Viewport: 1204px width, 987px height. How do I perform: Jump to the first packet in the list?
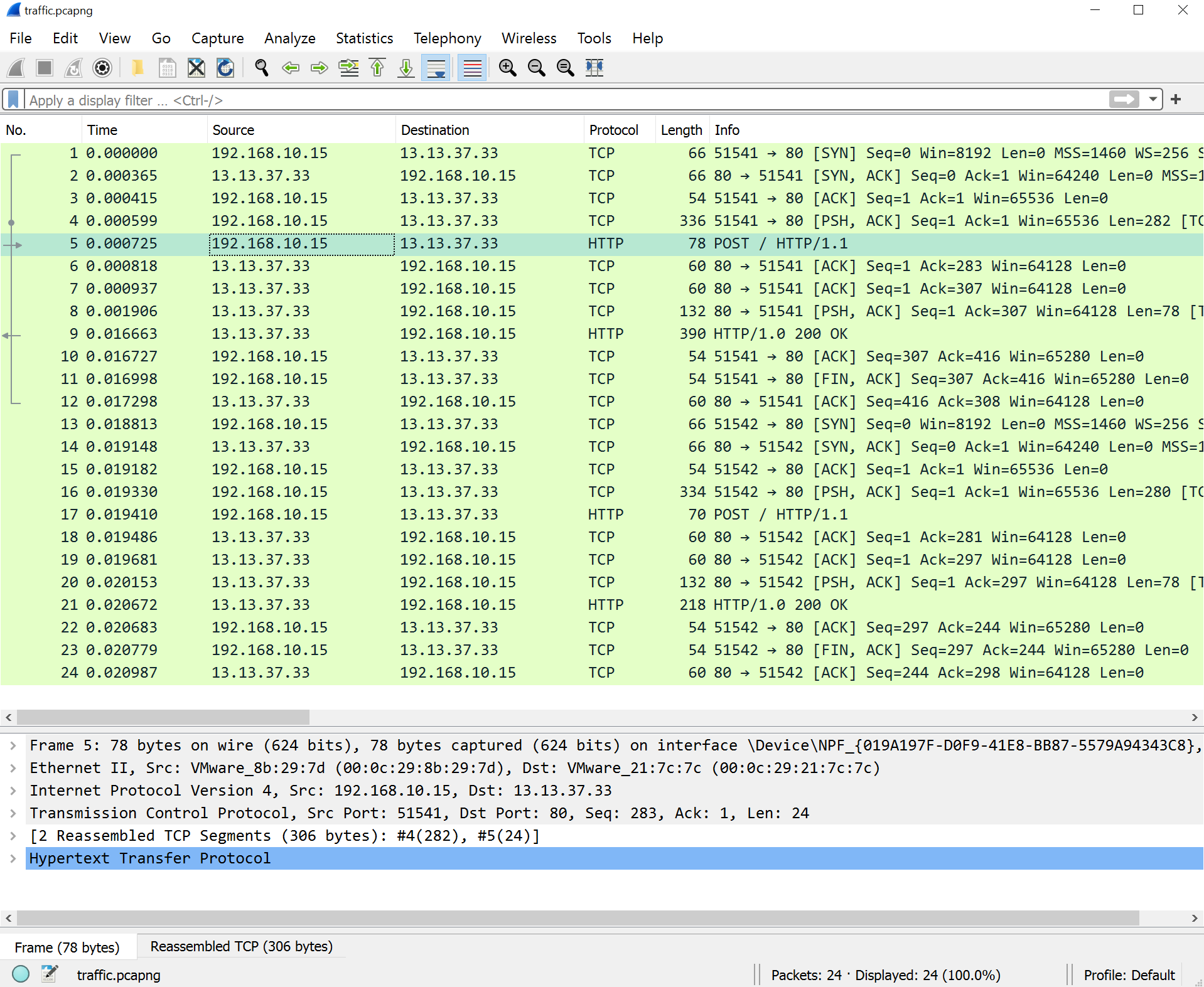[377, 68]
